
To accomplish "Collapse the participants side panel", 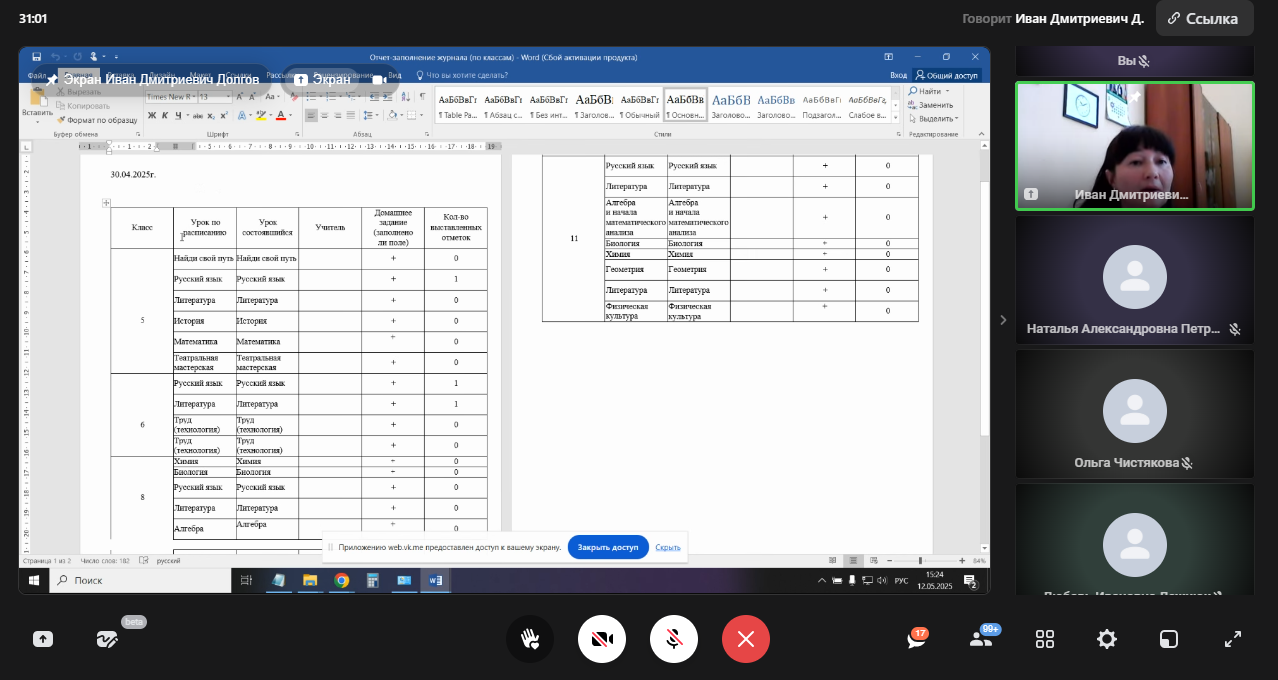I will tap(1003, 320).
